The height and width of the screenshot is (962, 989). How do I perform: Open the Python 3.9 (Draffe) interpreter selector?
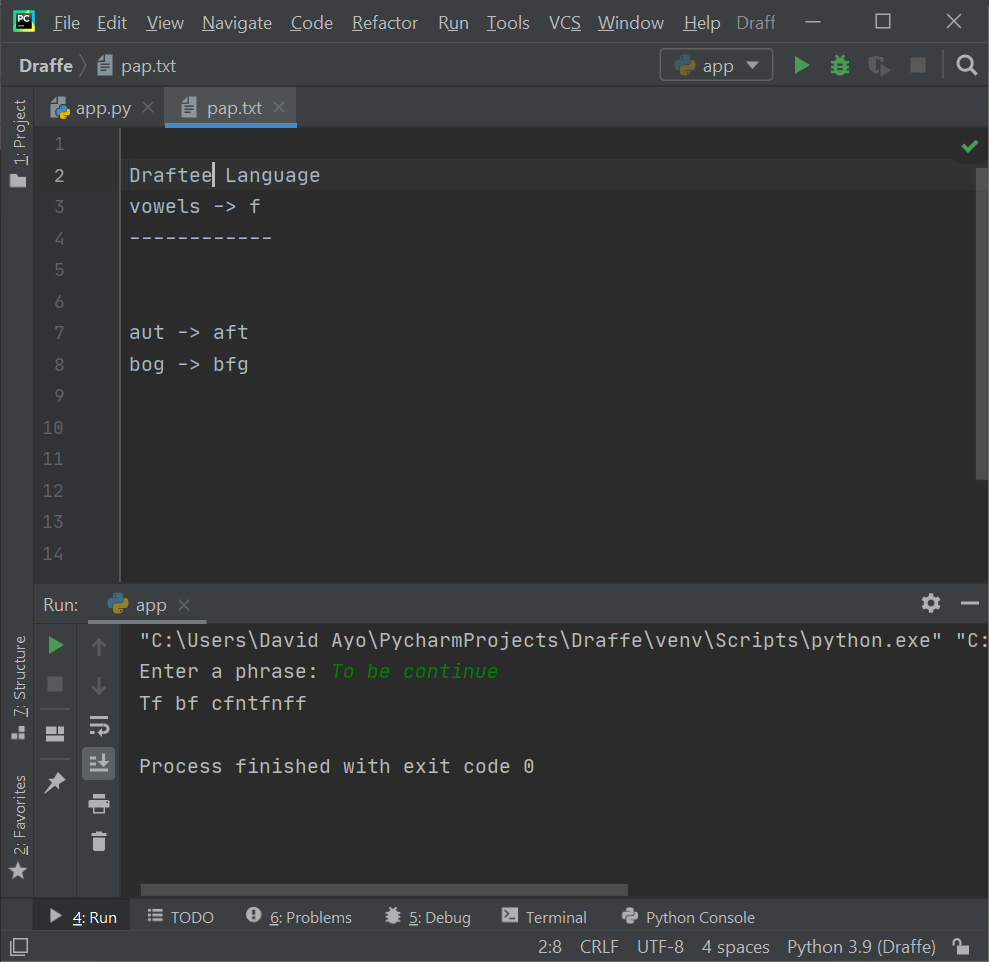point(861,946)
